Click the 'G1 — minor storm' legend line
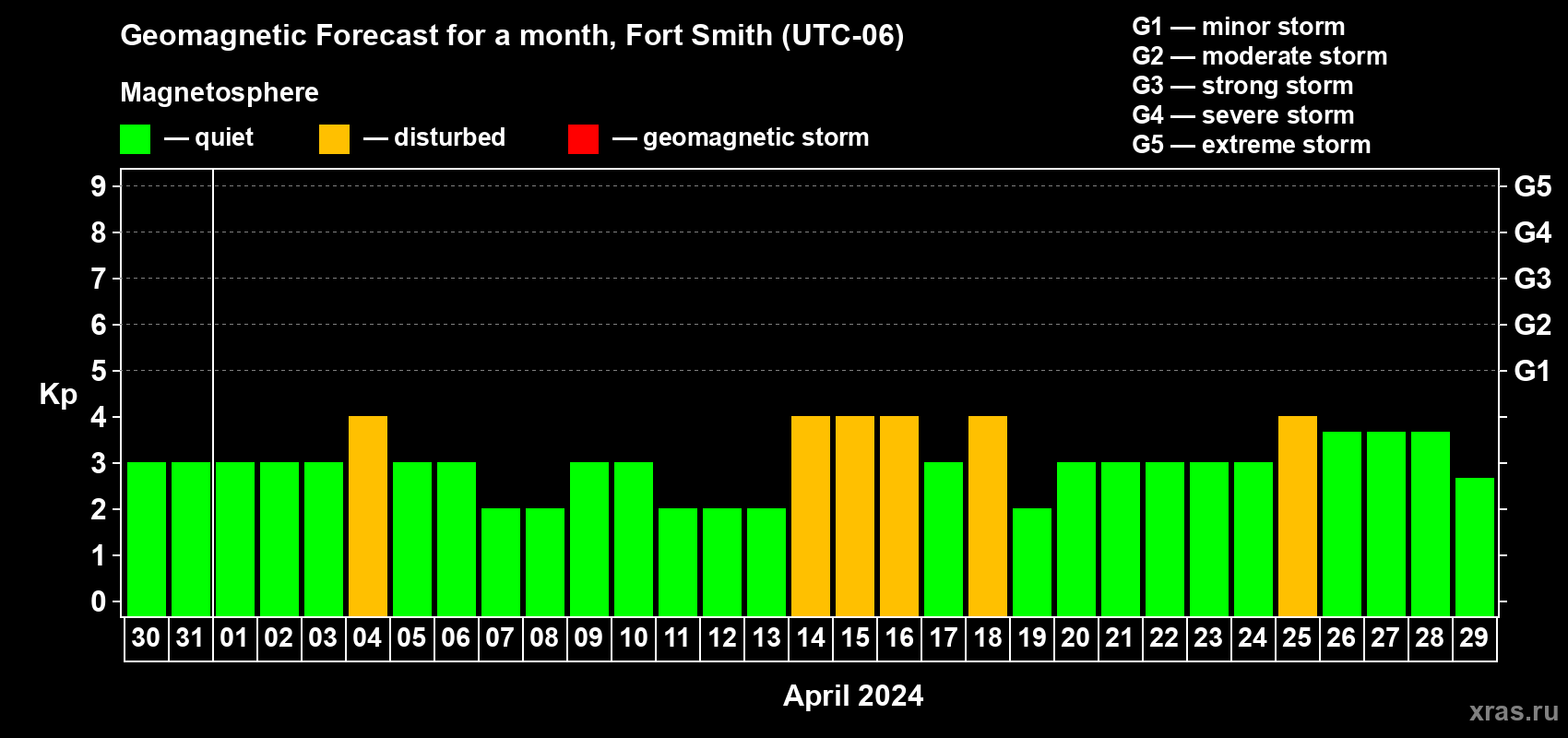This screenshot has height=738, width=1568. 1238,27
